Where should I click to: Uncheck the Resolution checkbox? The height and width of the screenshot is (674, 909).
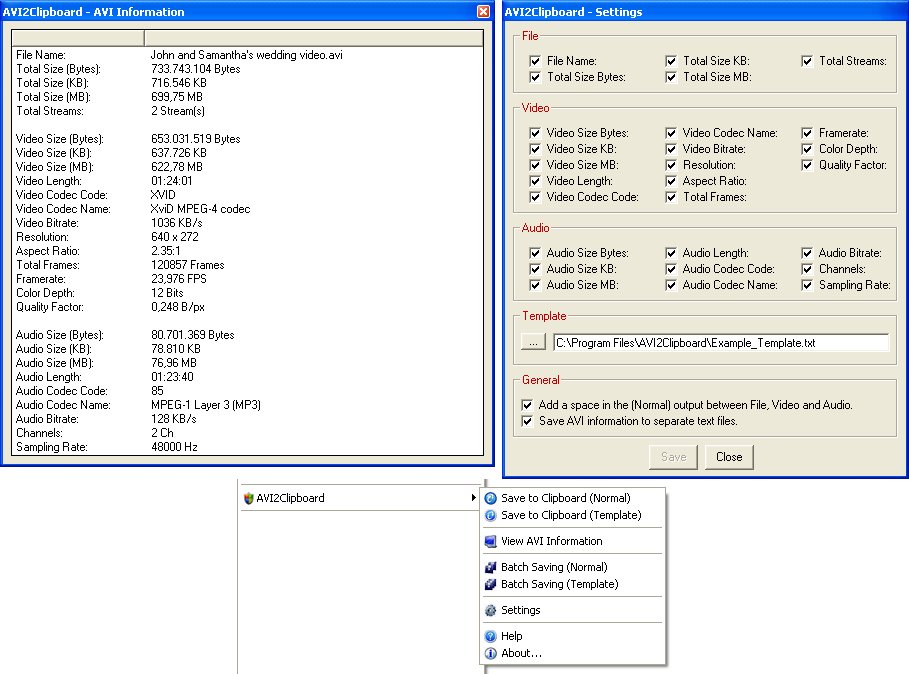(x=671, y=165)
